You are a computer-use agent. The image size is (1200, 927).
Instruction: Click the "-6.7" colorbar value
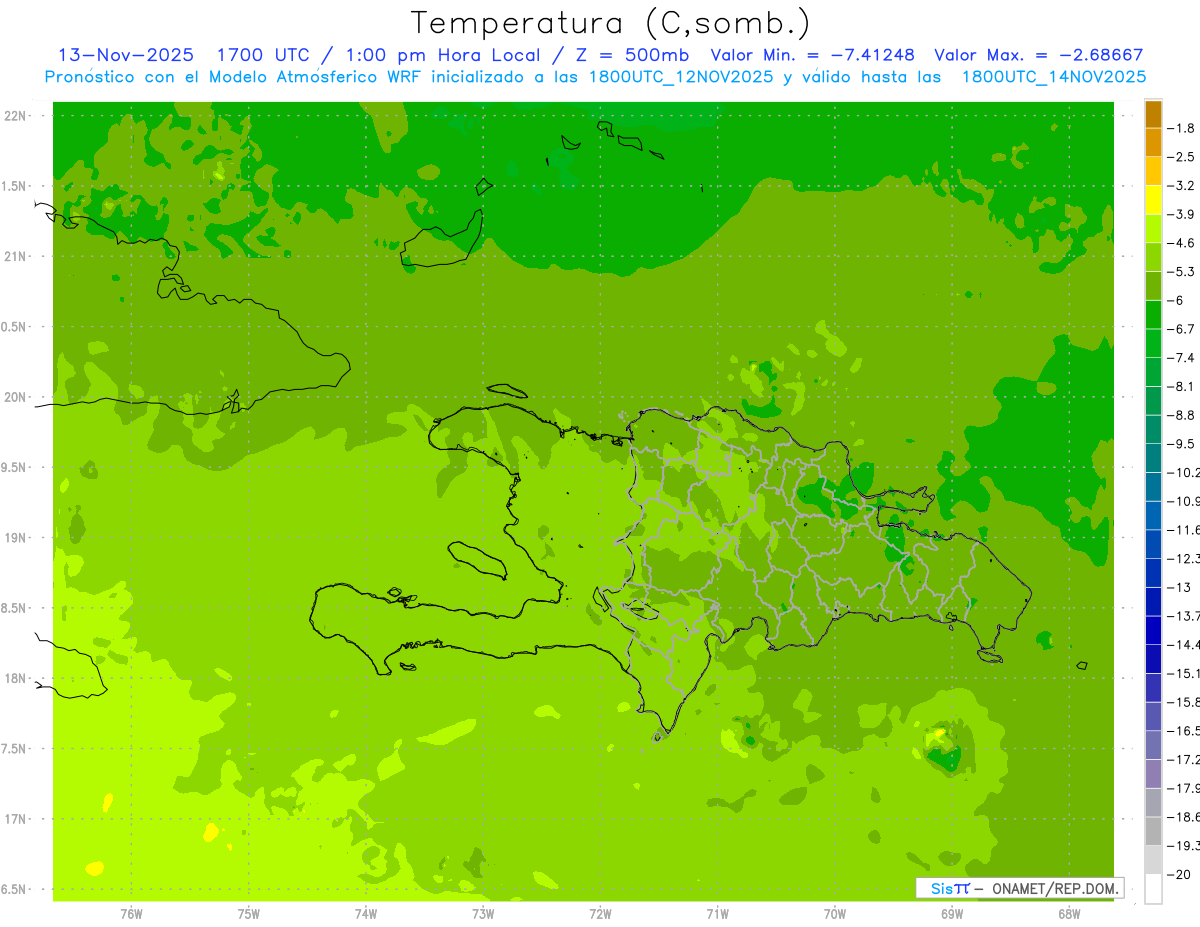coord(1181,329)
